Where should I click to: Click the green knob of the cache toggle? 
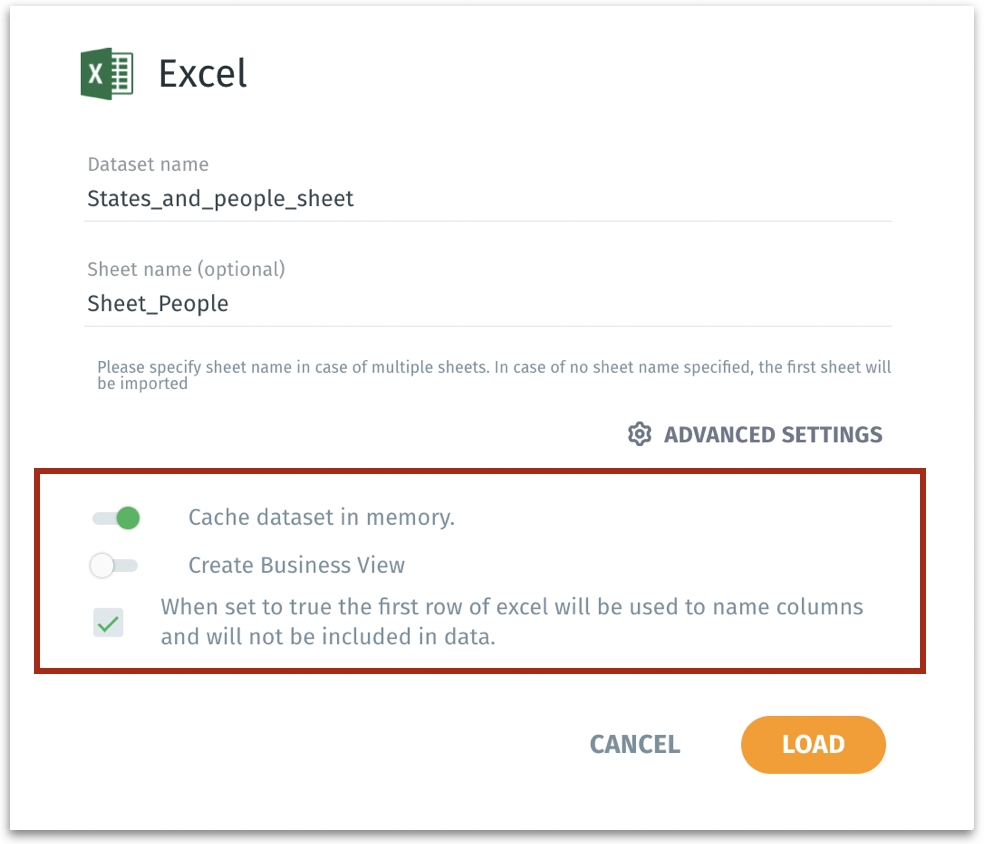127,518
